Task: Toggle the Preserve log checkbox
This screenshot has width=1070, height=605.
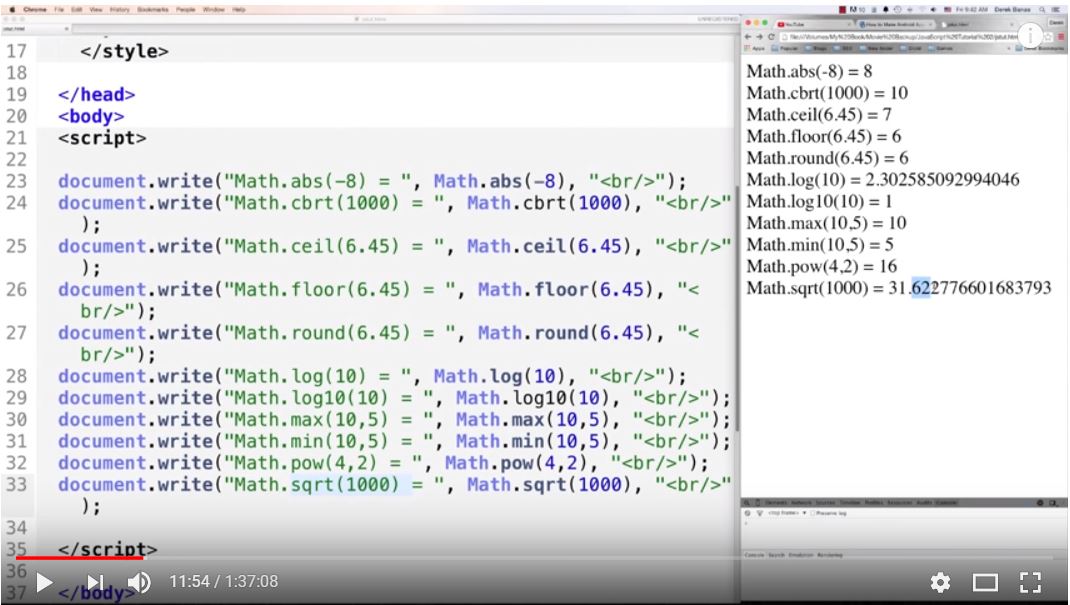Action: (812, 513)
